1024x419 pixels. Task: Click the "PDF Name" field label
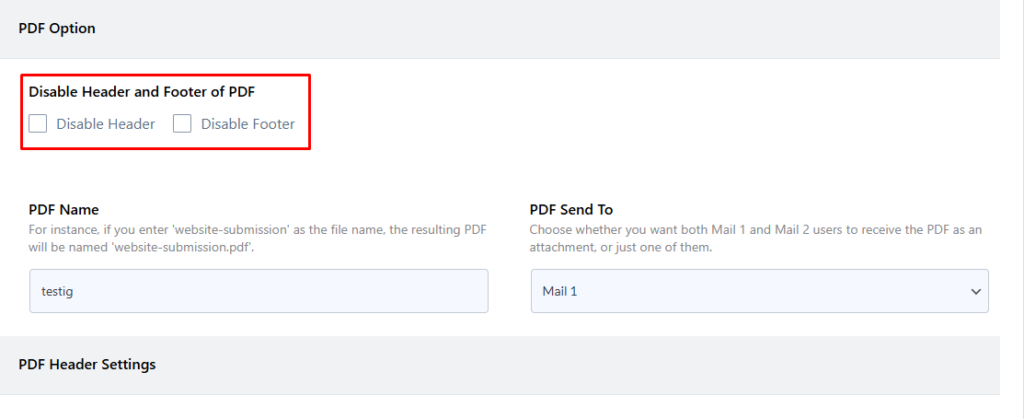(x=64, y=210)
